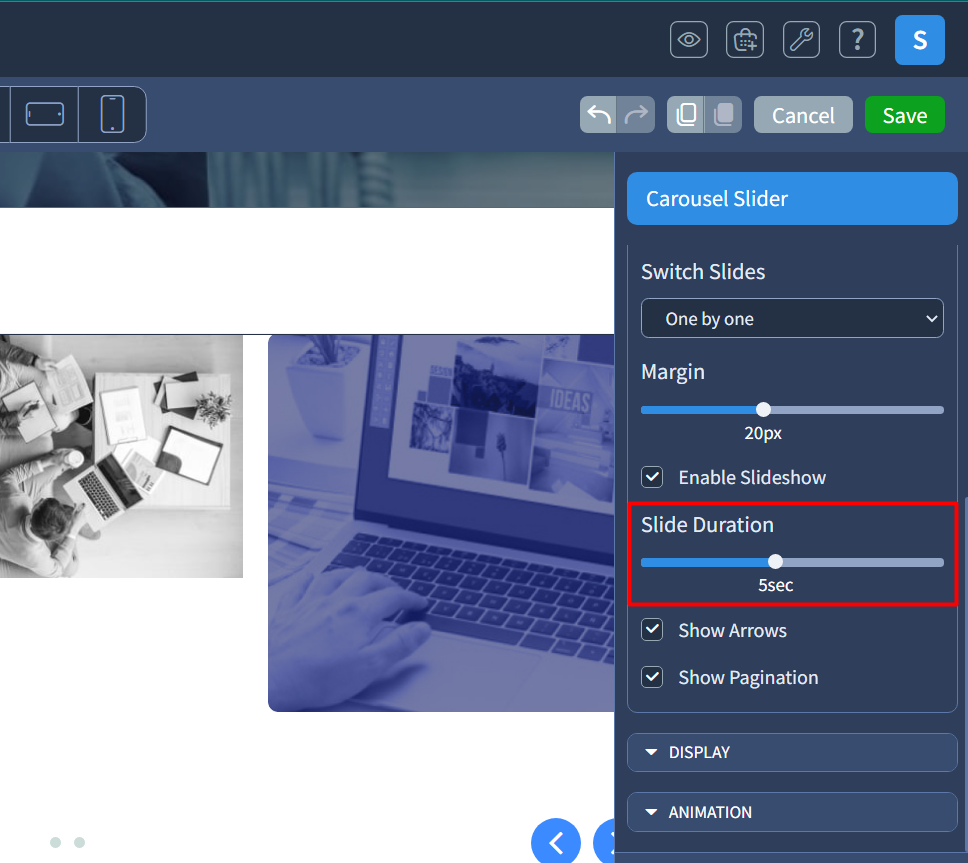Open help with the question mark icon

[x=857, y=40]
